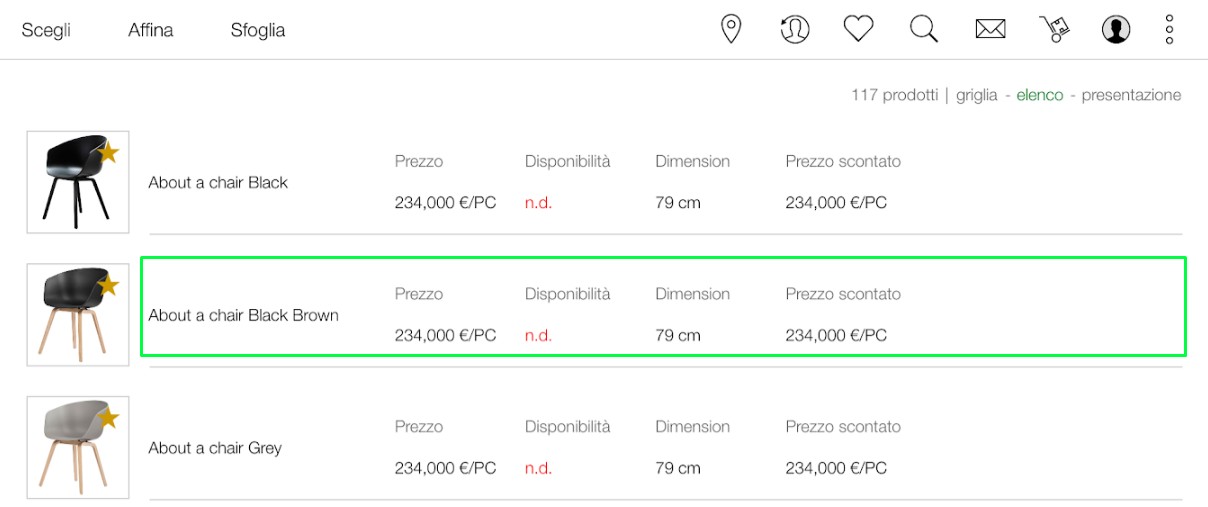
Task: Open the Sfoglia menu
Action: click(x=258, y=30)
